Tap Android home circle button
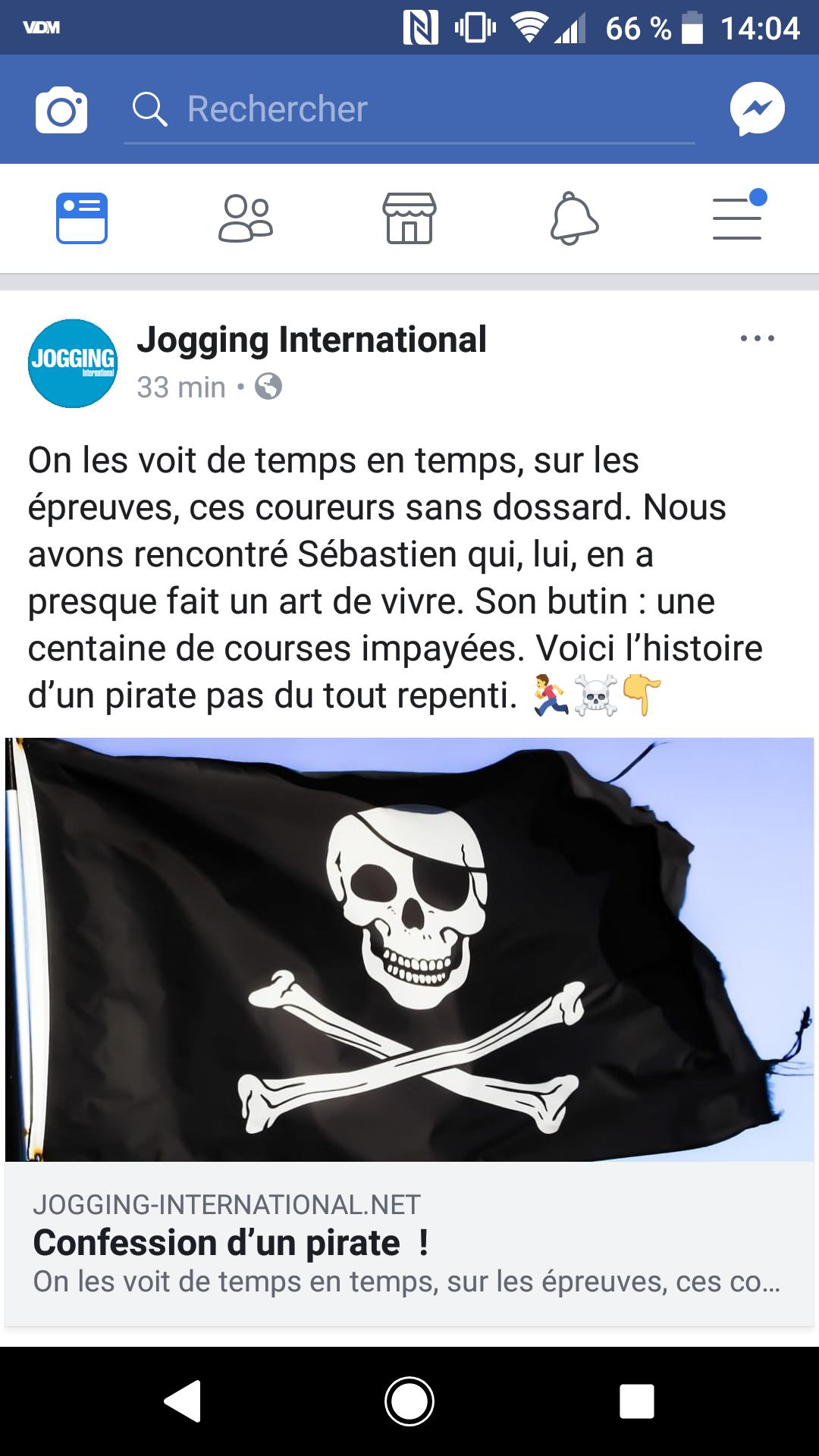Viewport: 819px width, 1456px height. click(x=409, y=1401)
